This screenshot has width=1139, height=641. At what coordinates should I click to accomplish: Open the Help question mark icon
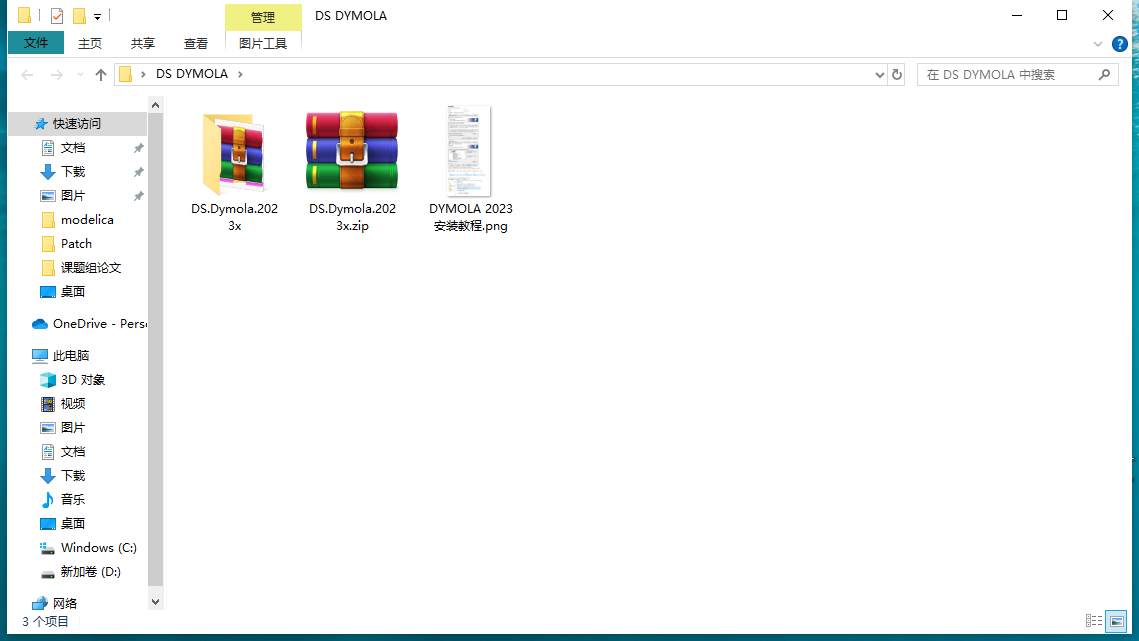coord(1119,44)
